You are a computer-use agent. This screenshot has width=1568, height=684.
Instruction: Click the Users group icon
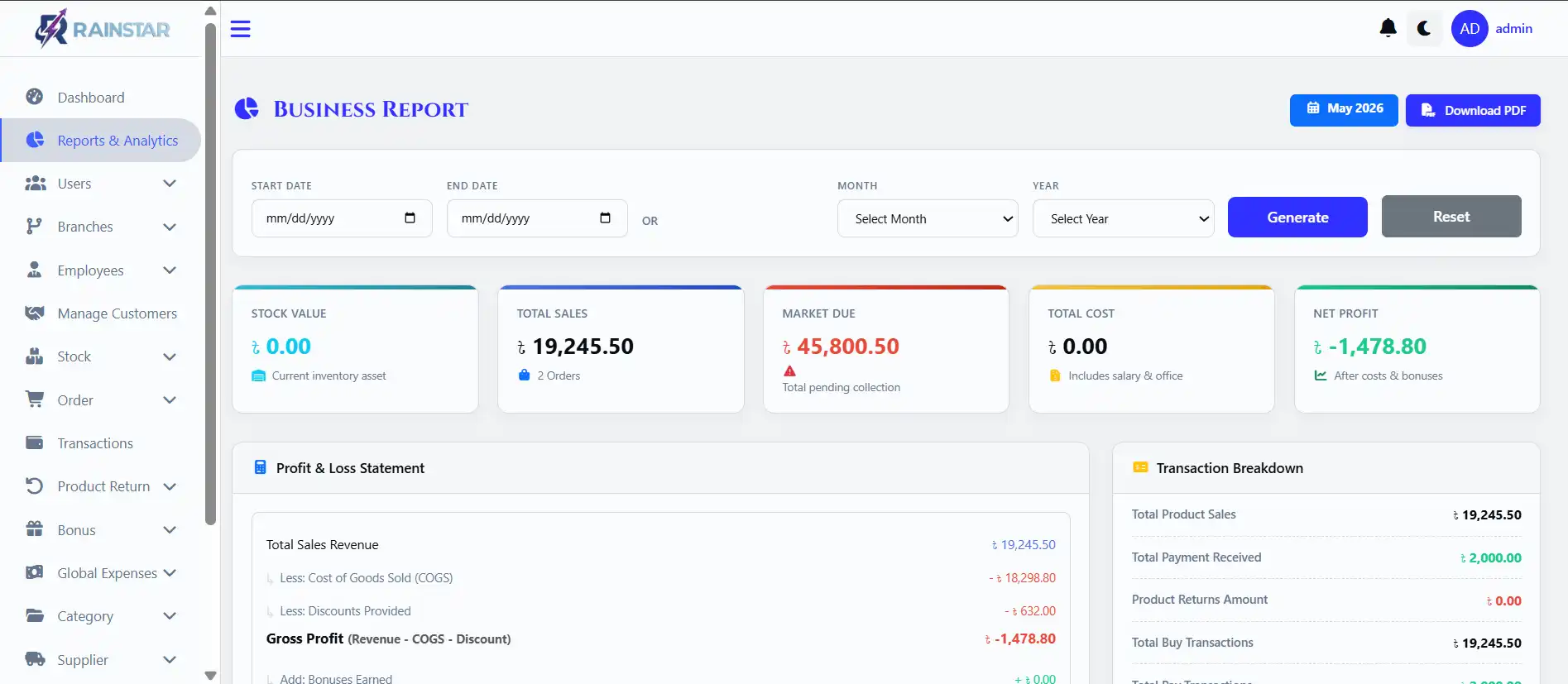(x=35, y=184)
